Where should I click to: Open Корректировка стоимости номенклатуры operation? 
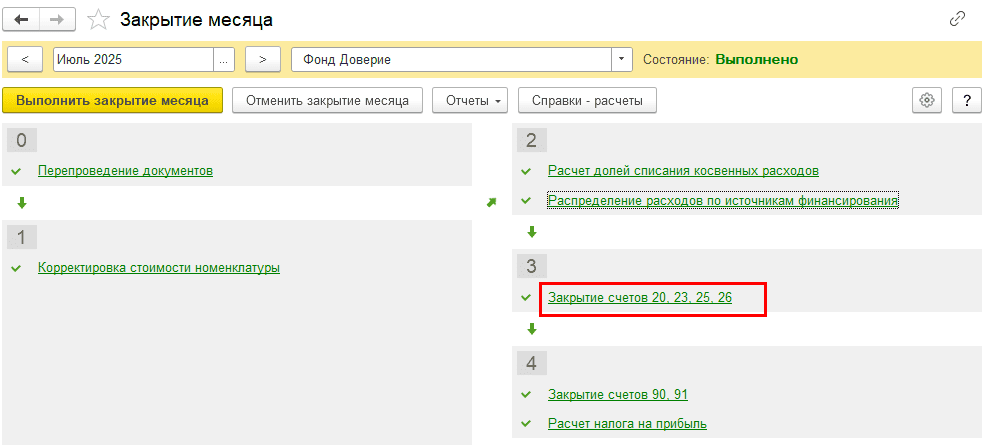(158, 267)
